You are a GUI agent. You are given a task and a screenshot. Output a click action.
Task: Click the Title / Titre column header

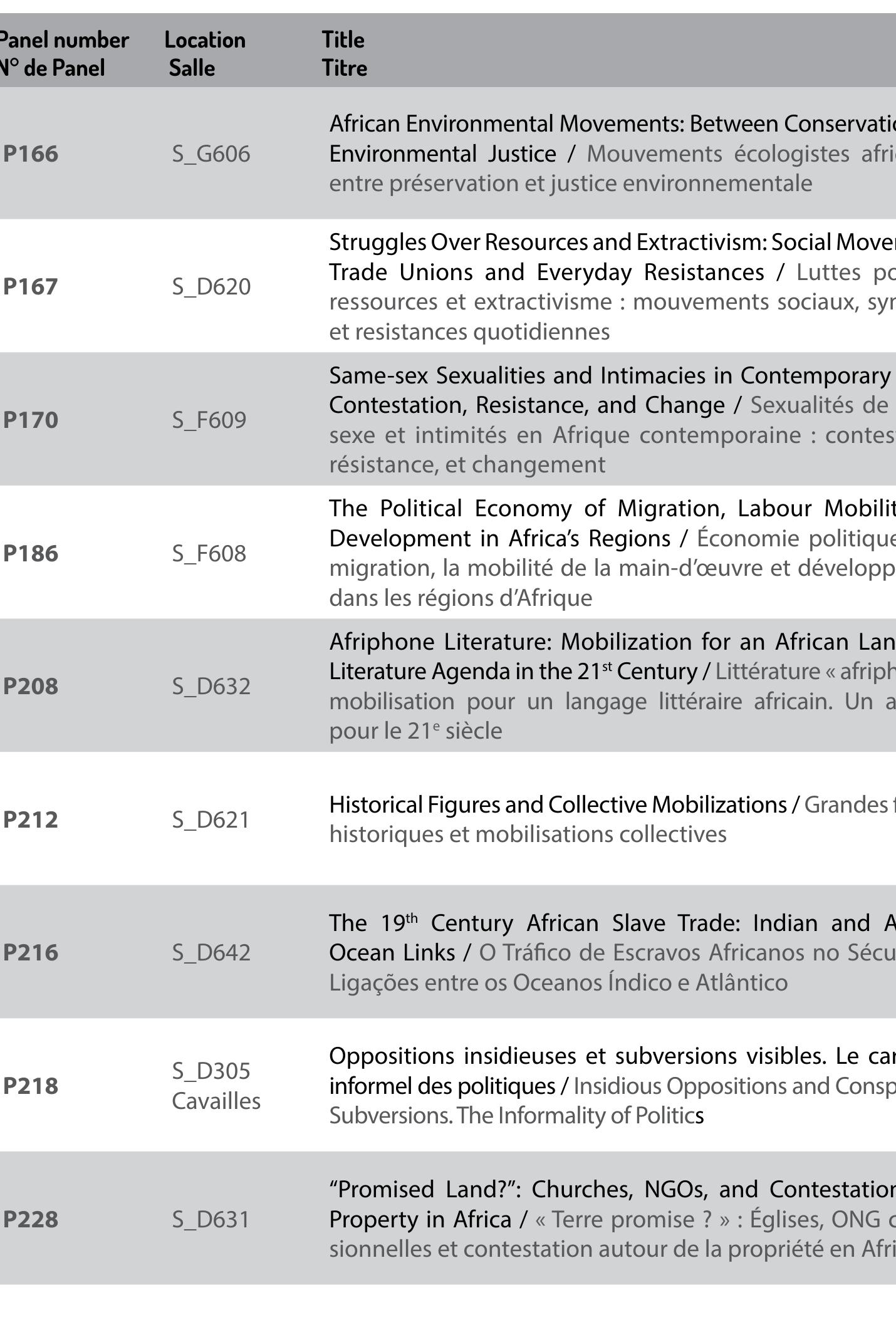[344, 53]
